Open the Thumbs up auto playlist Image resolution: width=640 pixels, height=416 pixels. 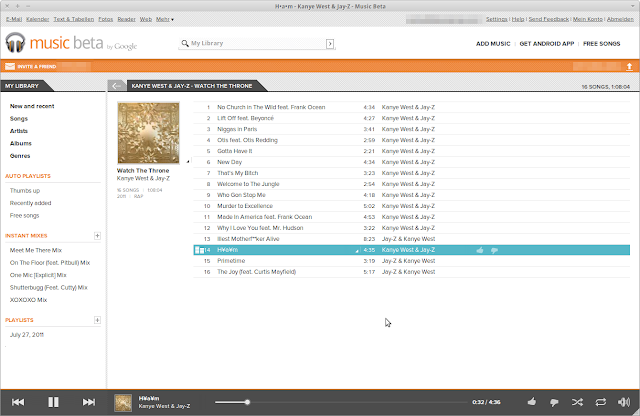[x=25, y=191]
